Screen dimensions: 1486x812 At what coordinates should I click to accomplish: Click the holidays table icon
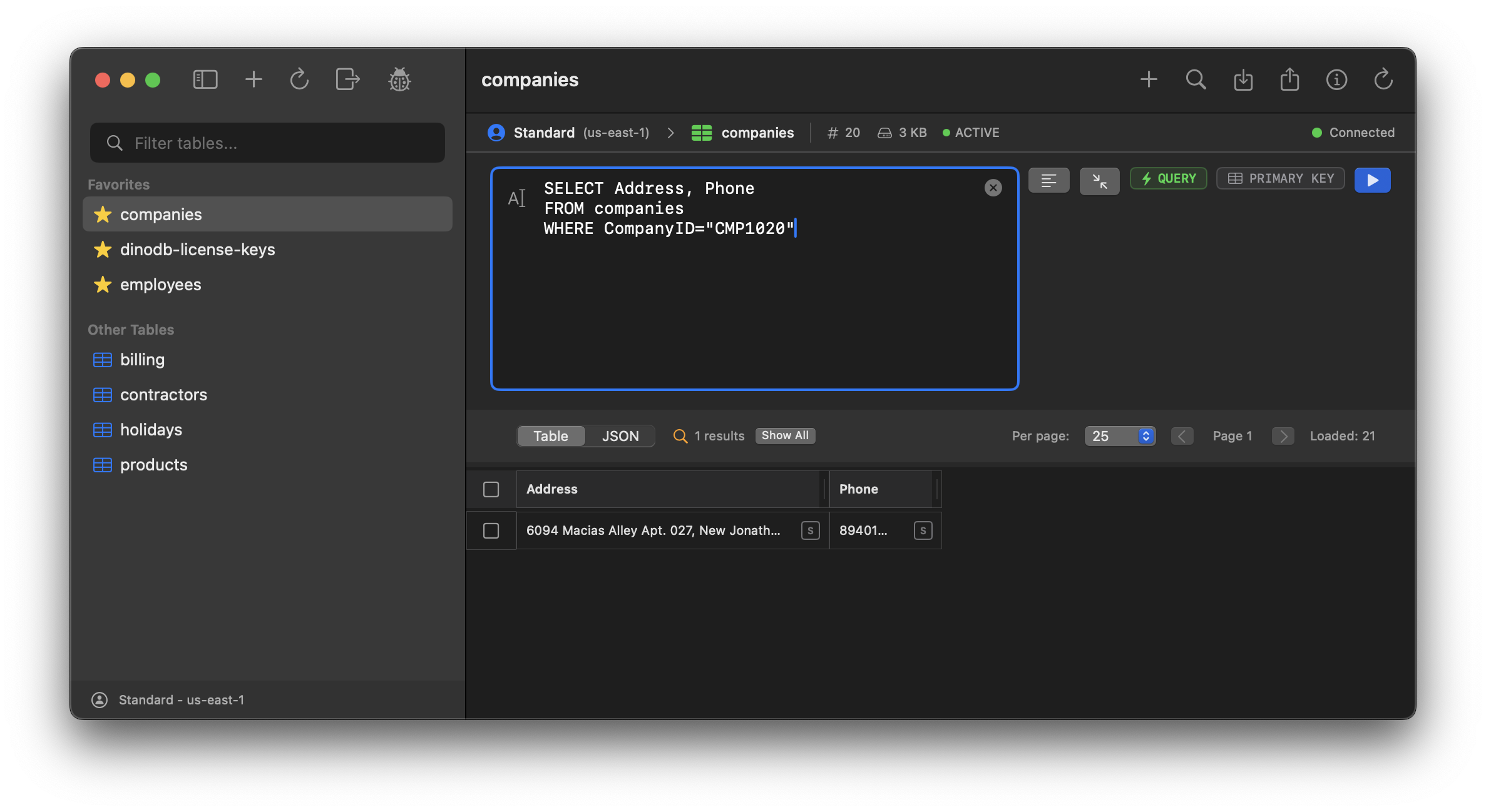point(103,430)
